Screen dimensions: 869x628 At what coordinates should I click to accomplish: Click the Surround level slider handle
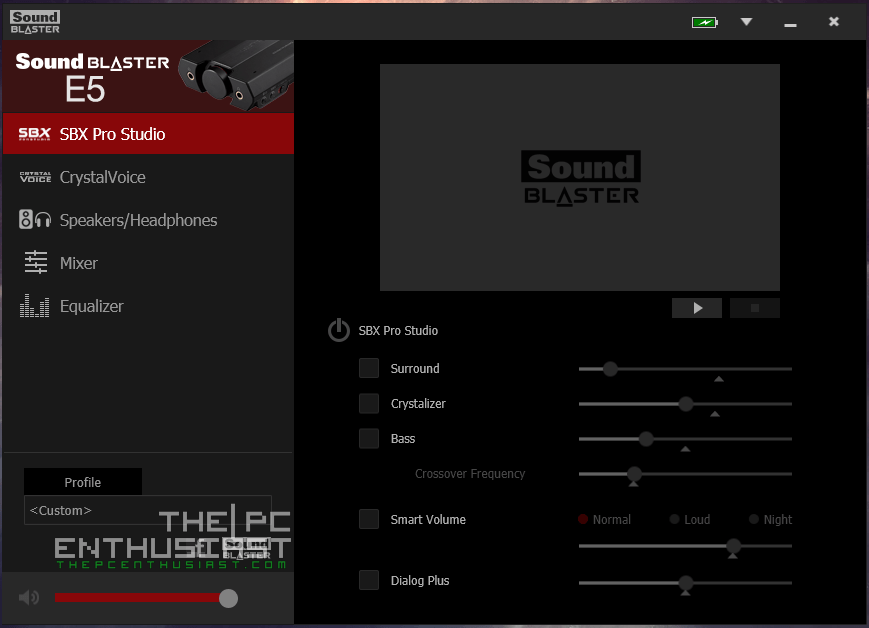point(610,369)
